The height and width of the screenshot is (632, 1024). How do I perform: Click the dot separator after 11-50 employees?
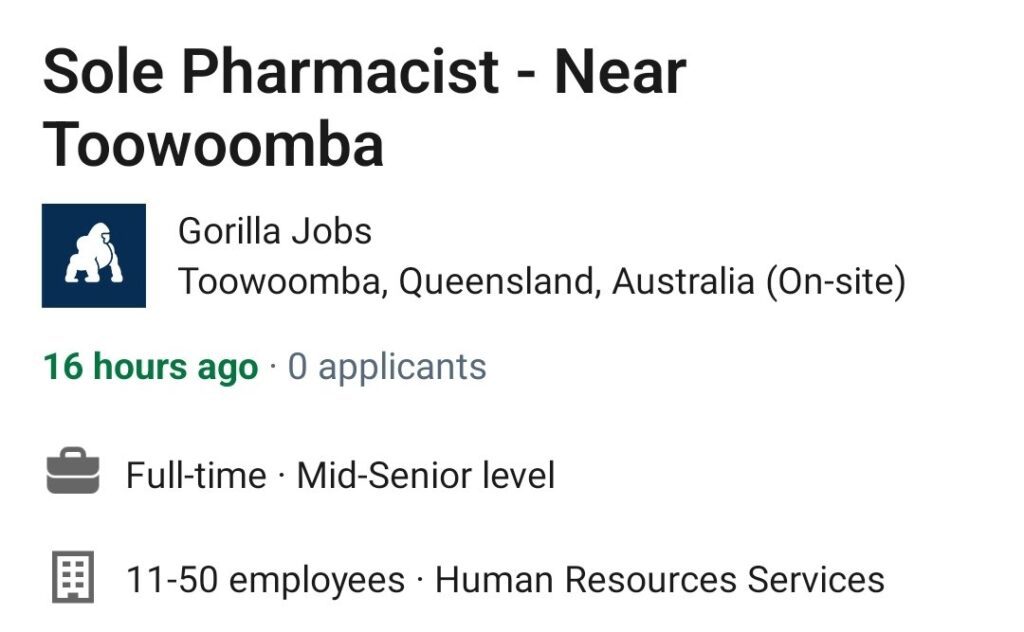[x=420, y=580]
